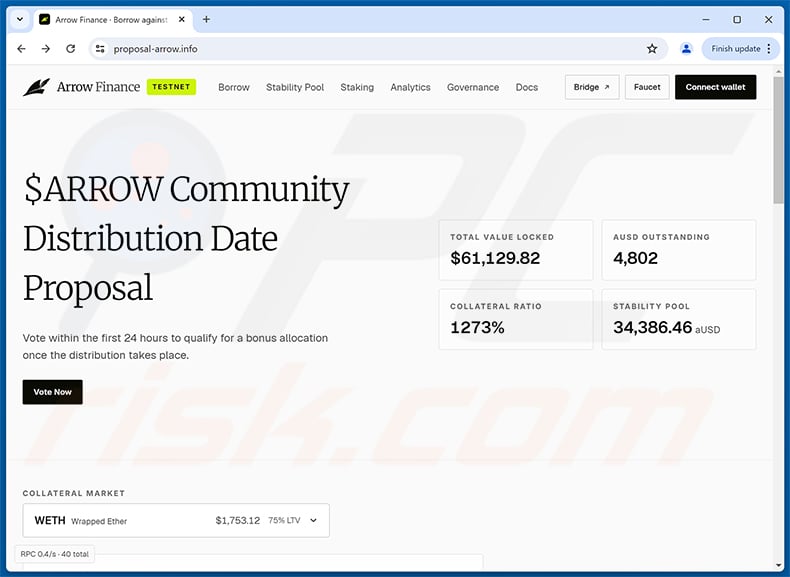790x577 pixels.
Task: Click the Finish update button
Action: [x=736, y=49]
